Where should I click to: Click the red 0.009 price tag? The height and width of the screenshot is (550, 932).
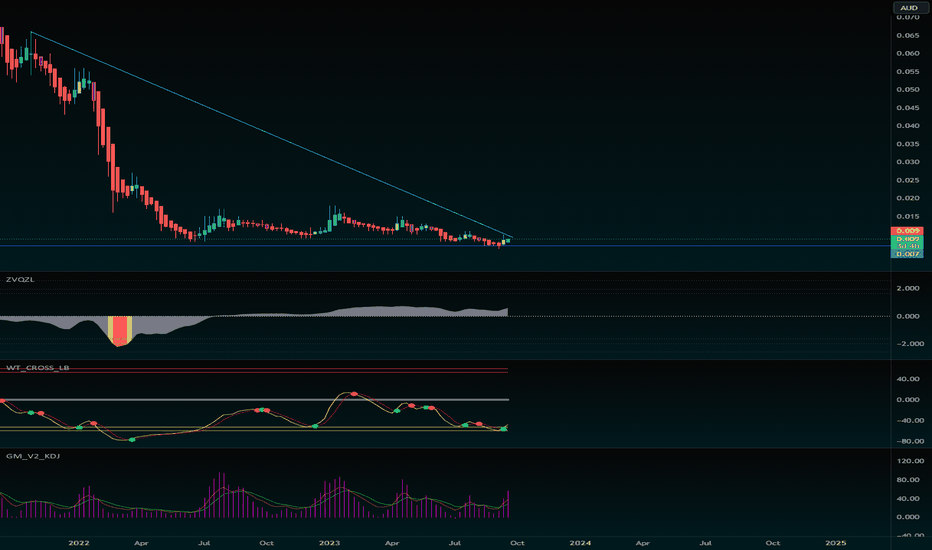pyautogui.click(x=907, y=231)
